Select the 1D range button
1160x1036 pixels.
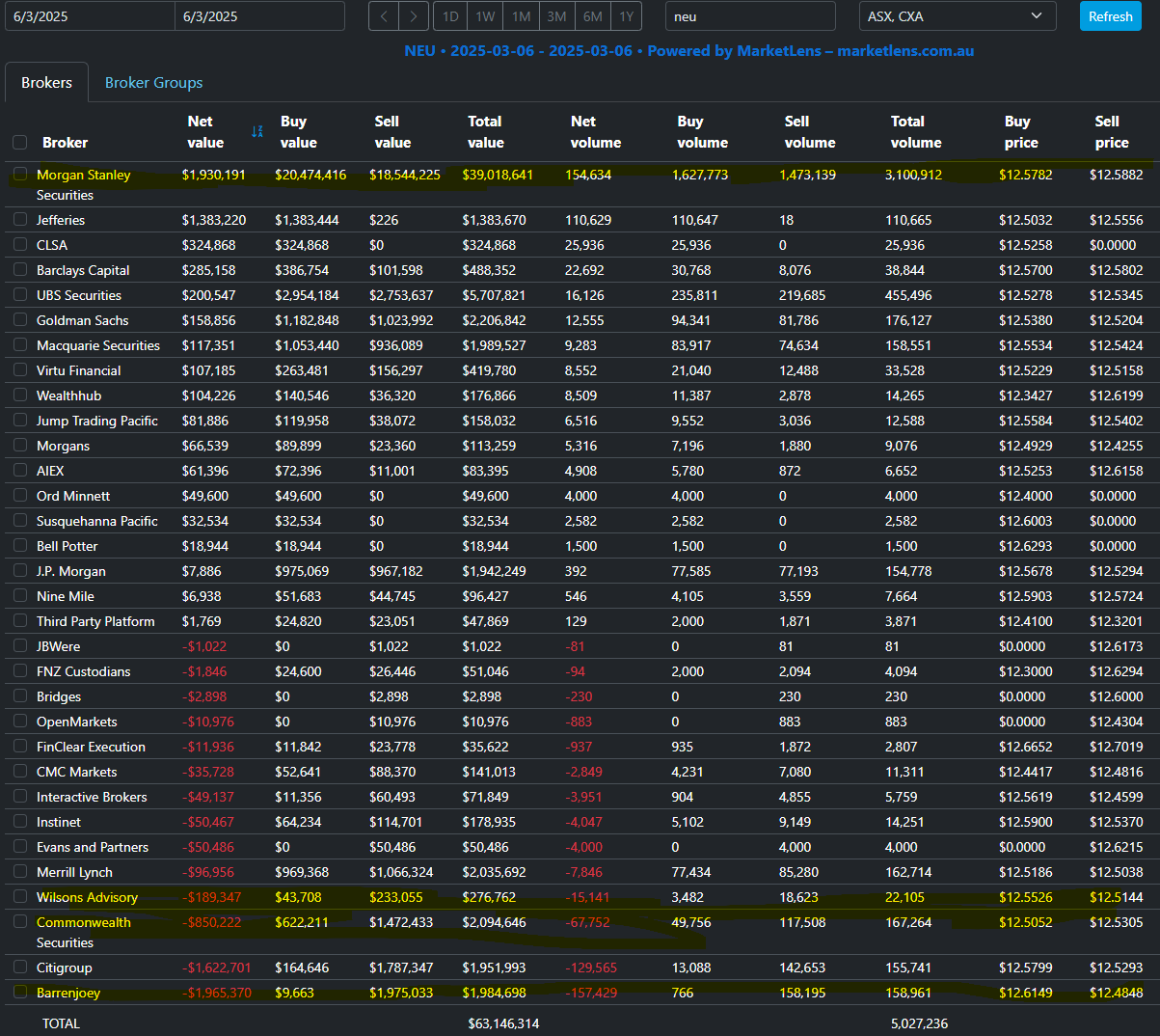[x=450, y=16]
